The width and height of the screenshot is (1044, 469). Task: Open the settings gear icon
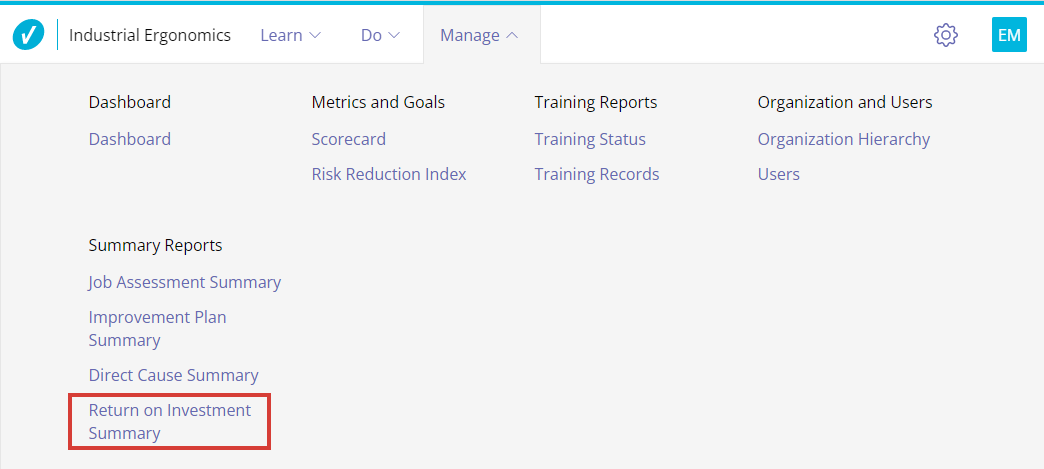[x=945, y=35]
